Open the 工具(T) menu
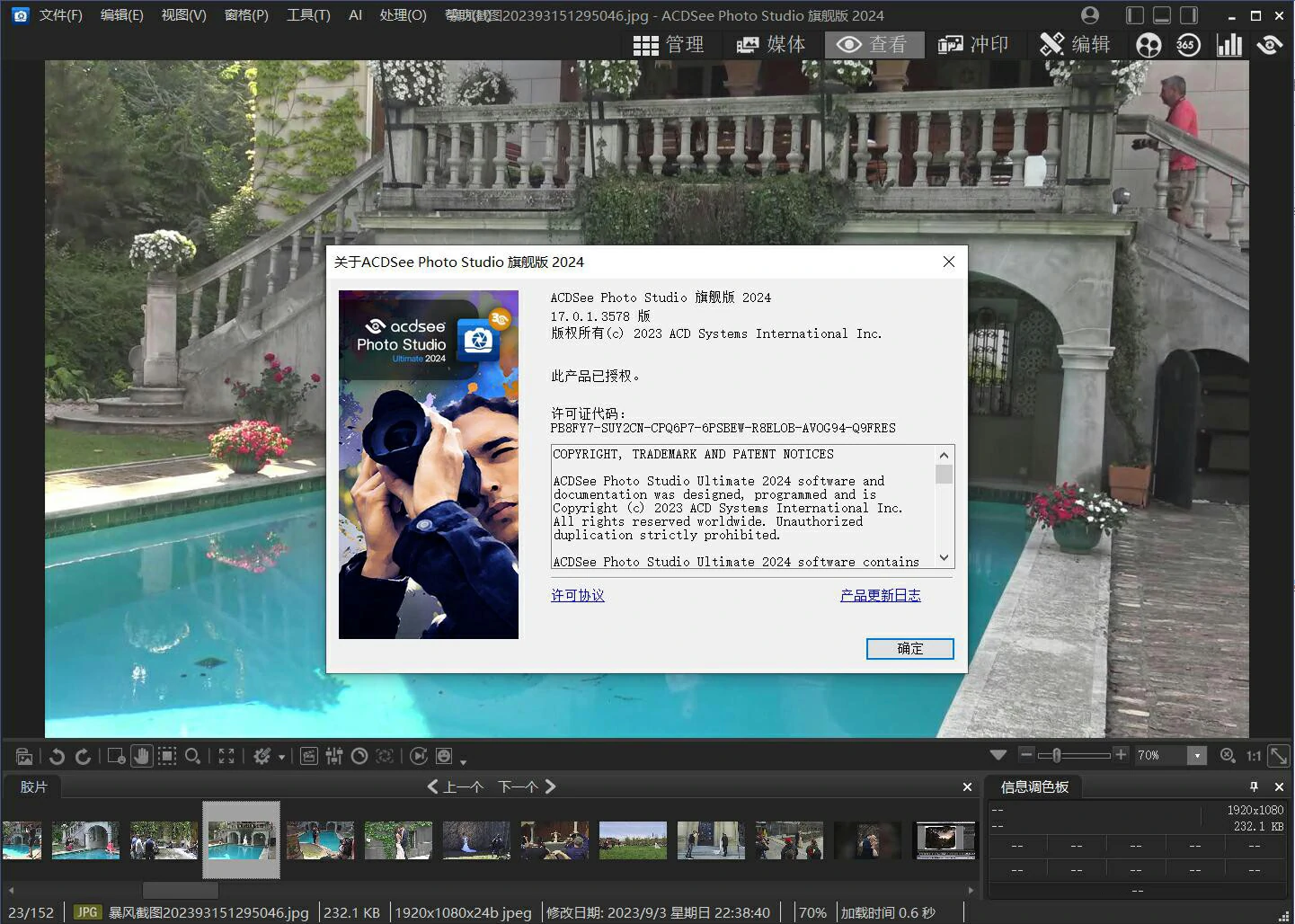Screen dimensions: 1295x924 pyautogui.click(x=308, y=15)
